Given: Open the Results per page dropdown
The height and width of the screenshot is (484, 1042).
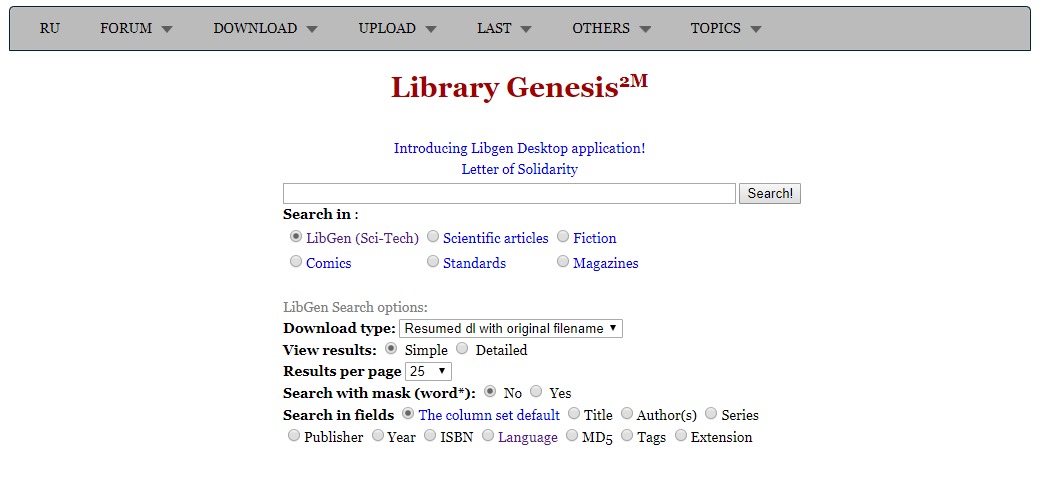Looking at the screenshot, I should (x=428, y=372).
